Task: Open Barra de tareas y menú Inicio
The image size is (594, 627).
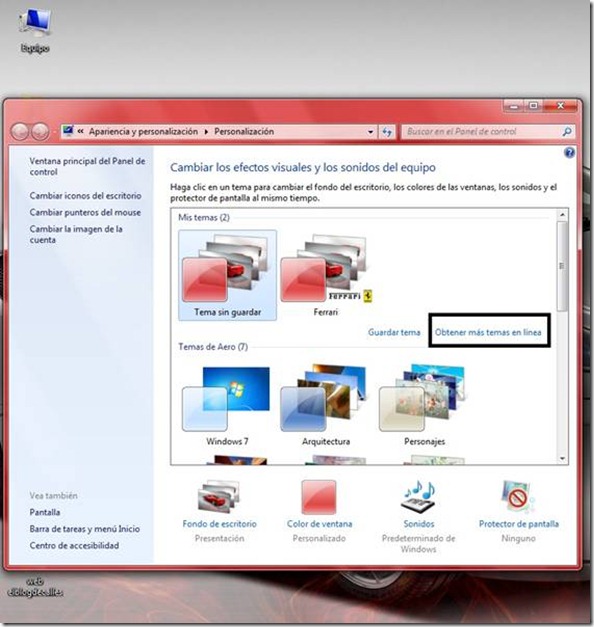Action: [x=84, y=529]
